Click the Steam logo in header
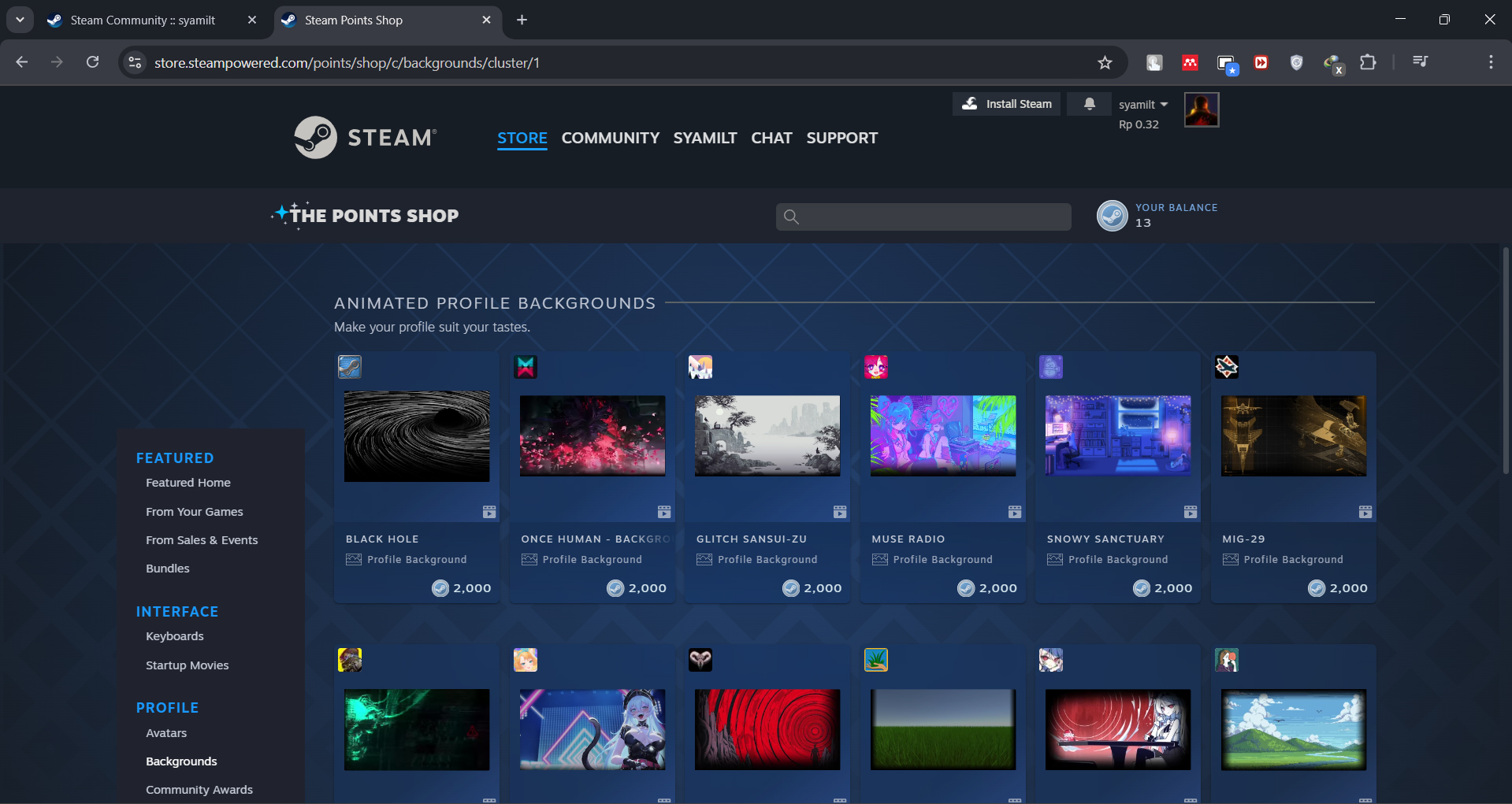Image resolution: width=1512 pixels, height=804 pixels. (366, 138)
